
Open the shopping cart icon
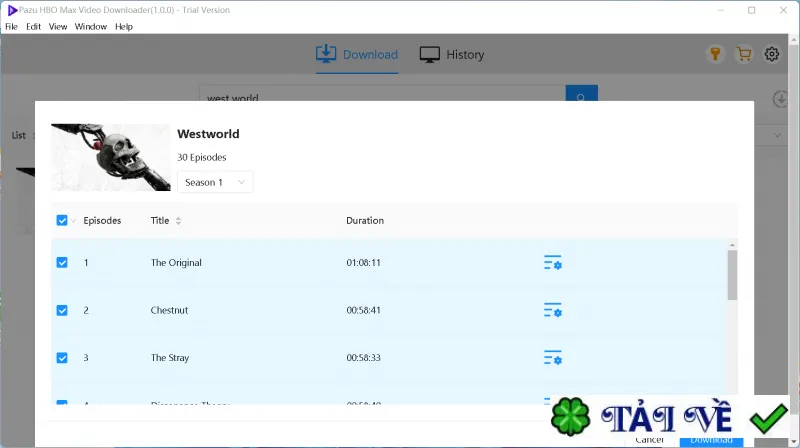click(744, 54)
